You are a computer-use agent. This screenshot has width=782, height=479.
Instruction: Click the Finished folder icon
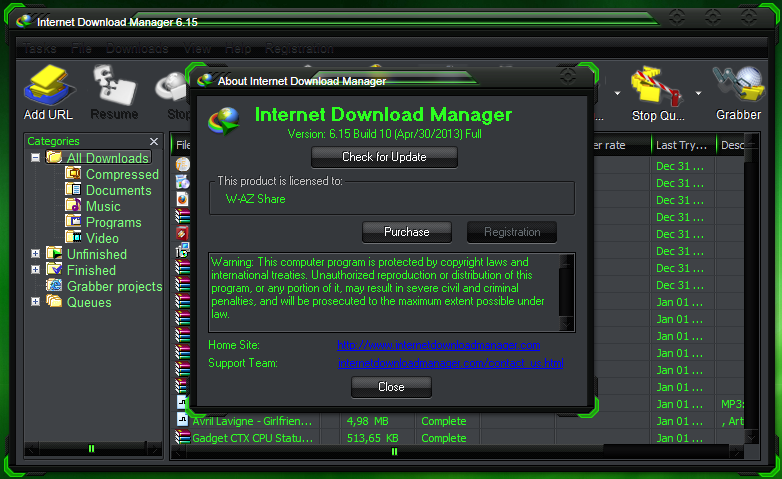pyautogui.click(x=54, y=269)
